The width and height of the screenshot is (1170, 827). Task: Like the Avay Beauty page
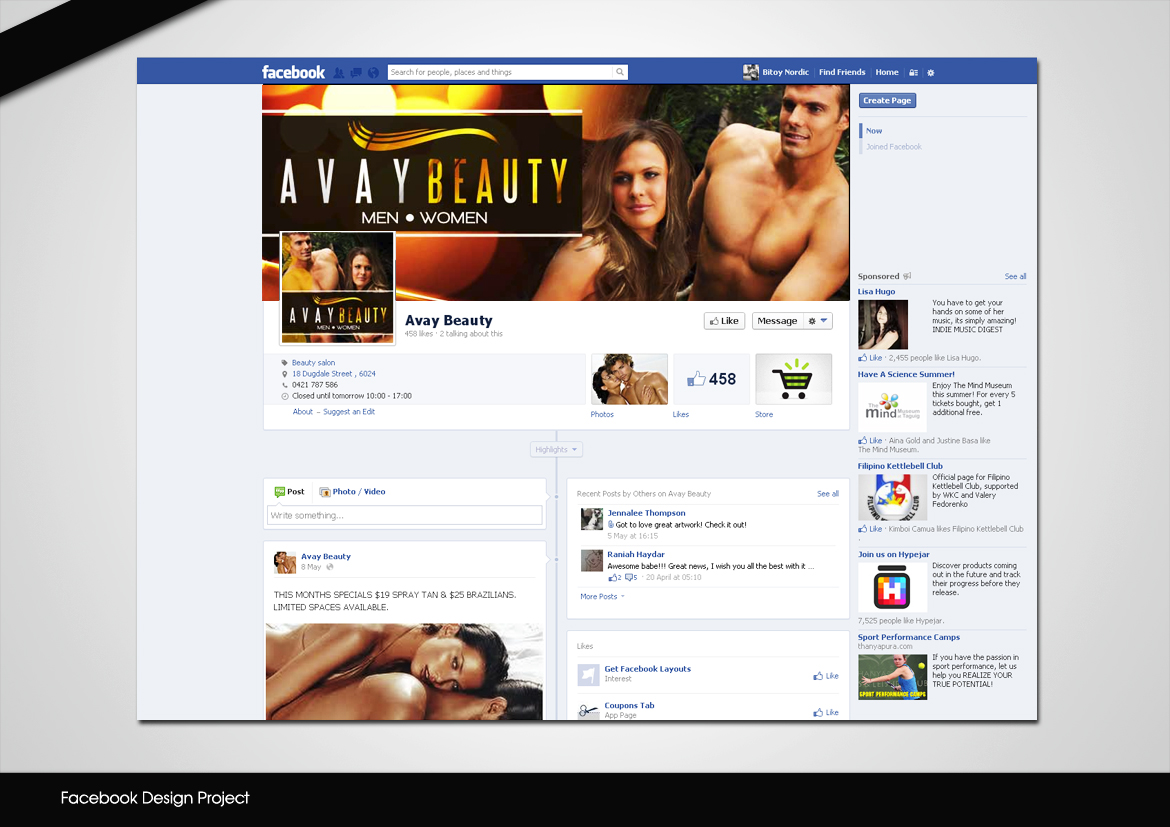(x=724, y=320)
